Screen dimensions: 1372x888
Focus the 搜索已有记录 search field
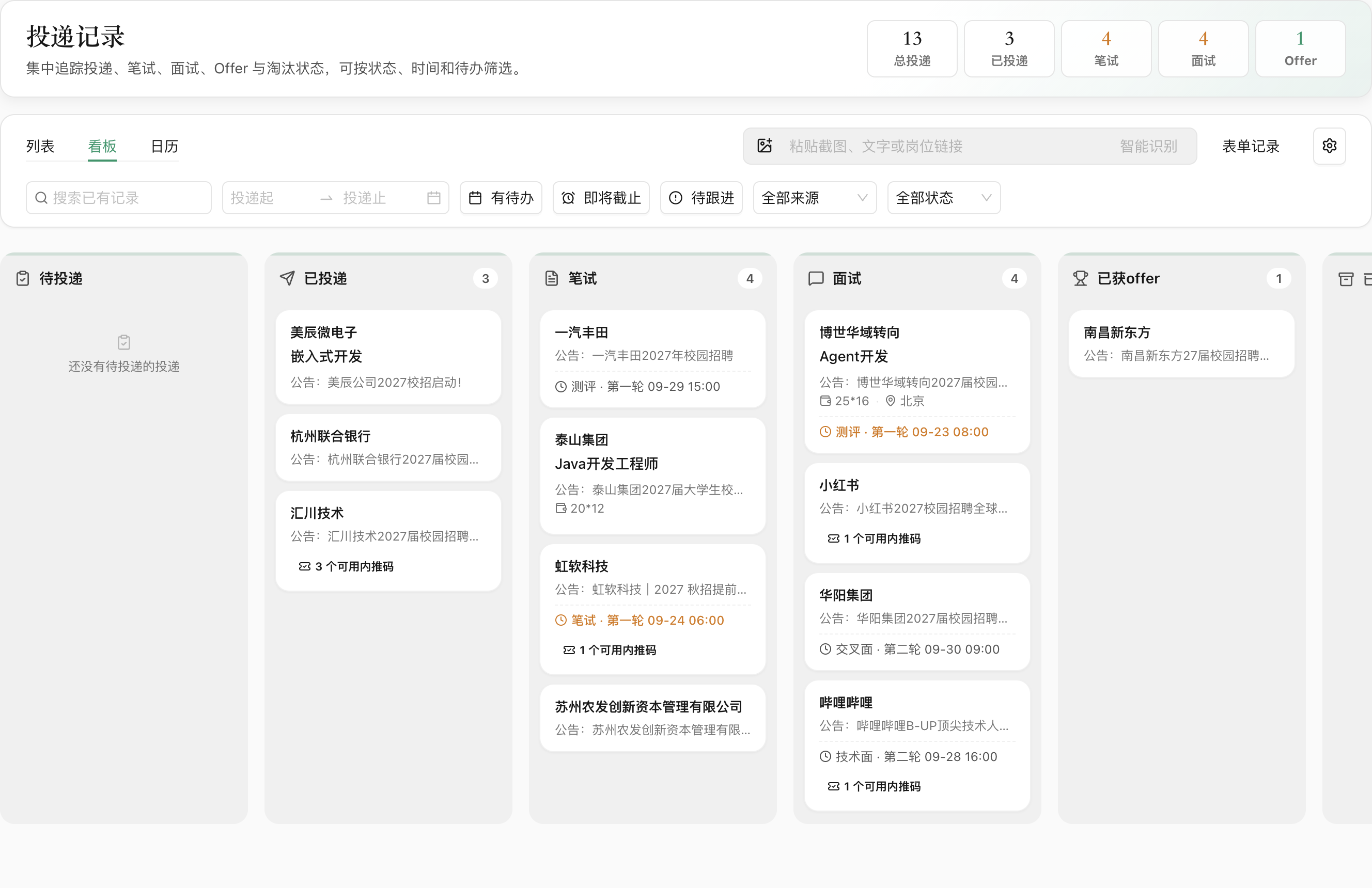119,198
